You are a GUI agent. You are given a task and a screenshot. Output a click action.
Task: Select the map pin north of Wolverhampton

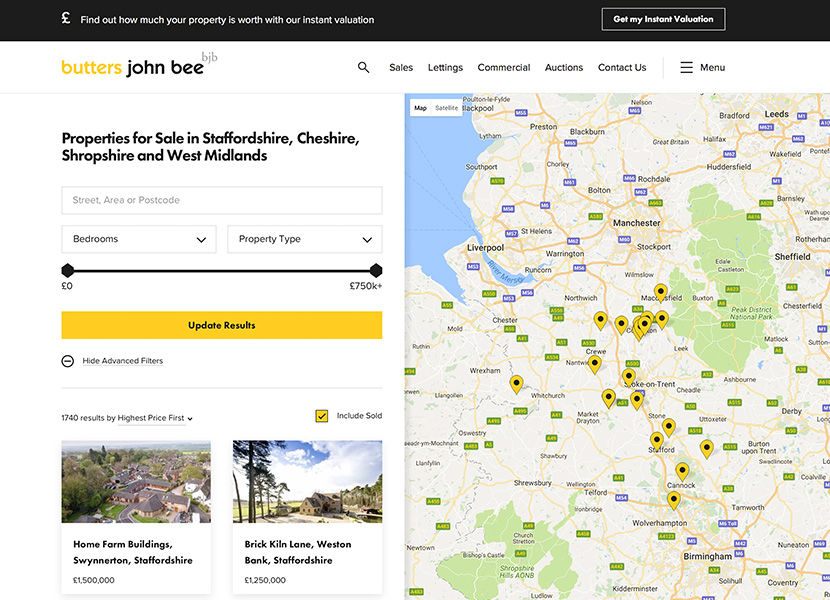click(673, 499)
